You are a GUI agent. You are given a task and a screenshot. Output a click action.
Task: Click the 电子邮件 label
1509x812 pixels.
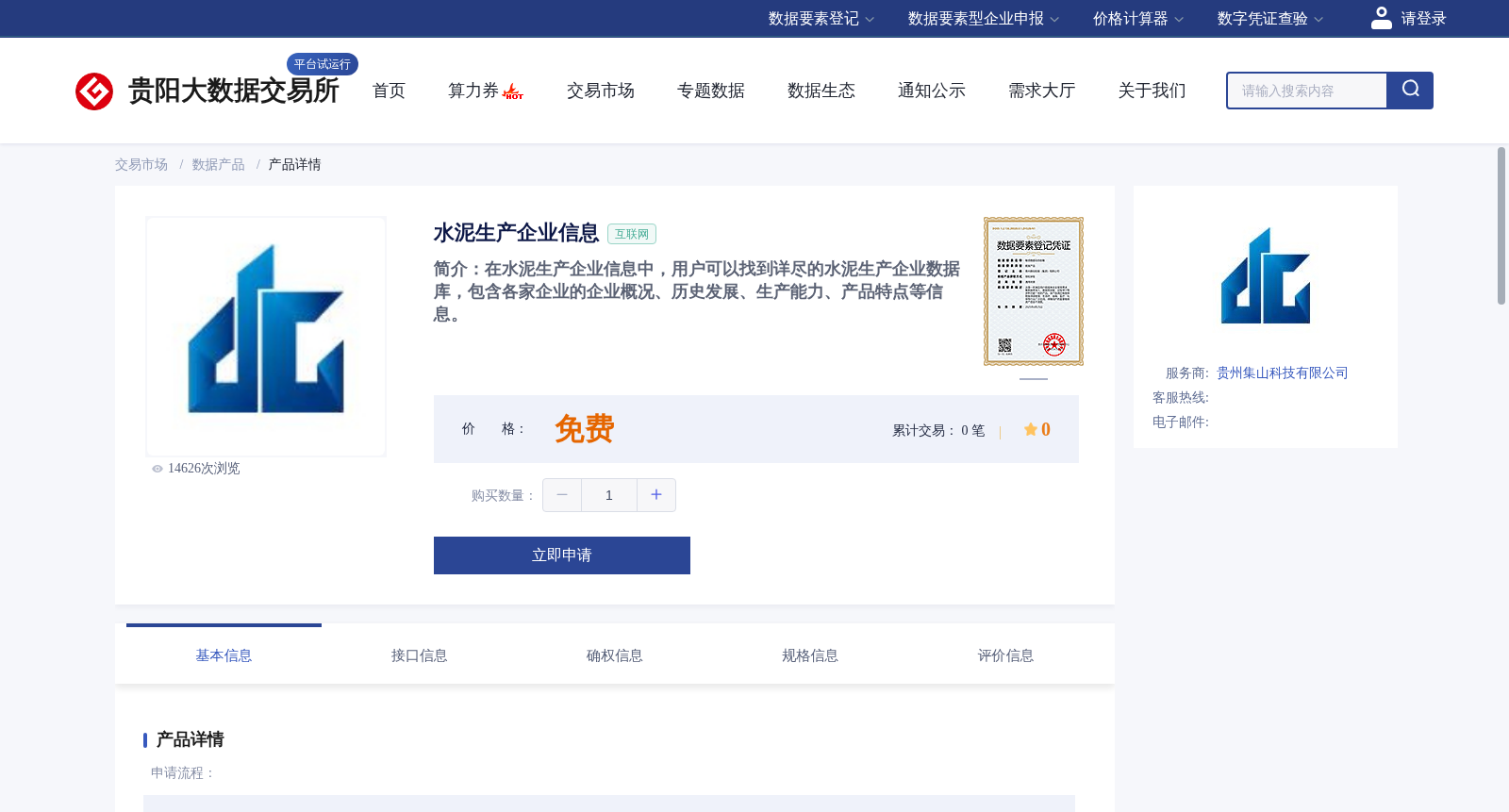pos(1181,423)
